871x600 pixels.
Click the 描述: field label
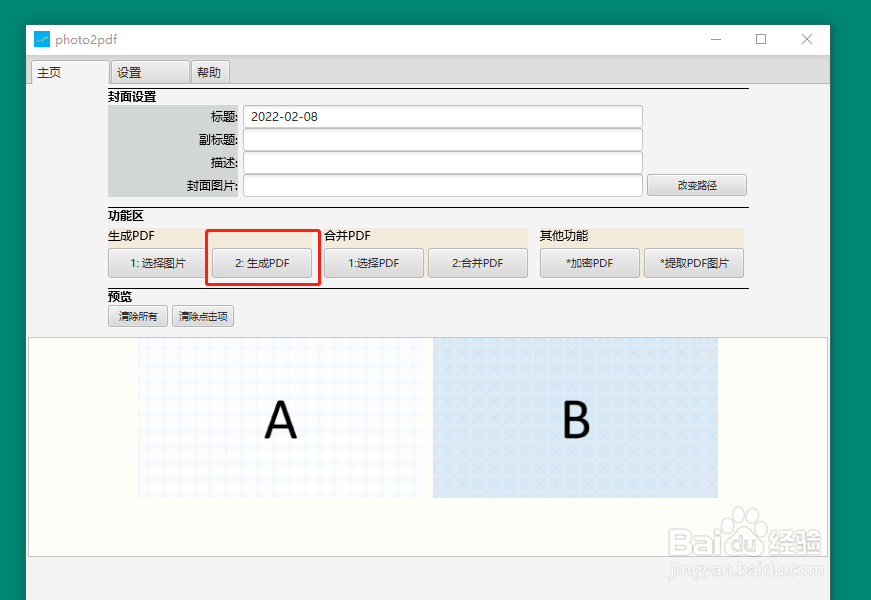click(224, 163)
